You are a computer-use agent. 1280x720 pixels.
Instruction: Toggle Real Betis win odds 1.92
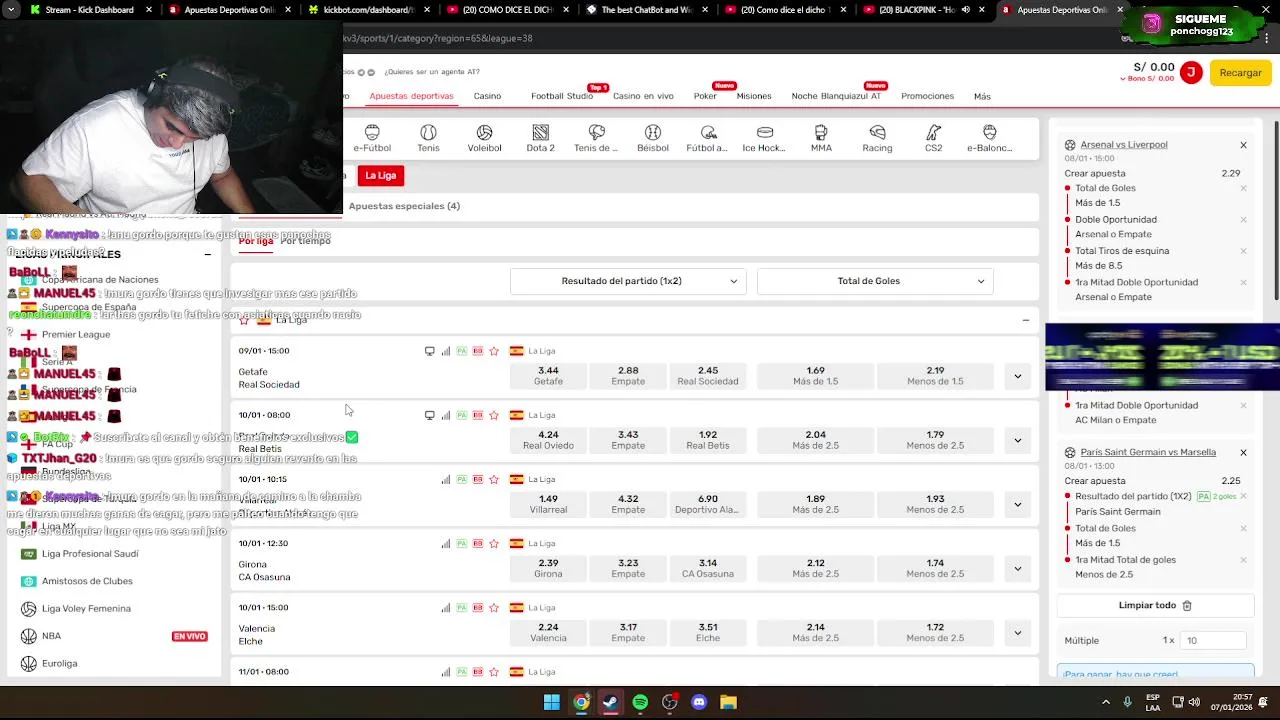708,439
